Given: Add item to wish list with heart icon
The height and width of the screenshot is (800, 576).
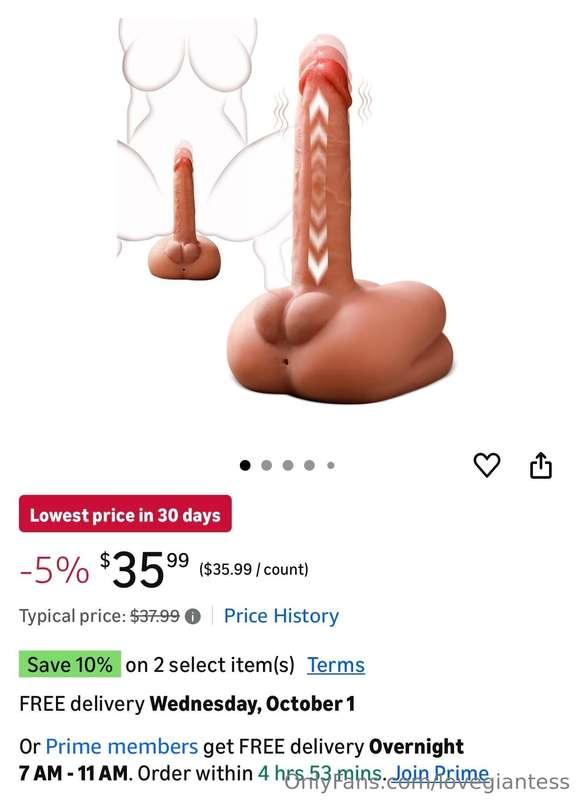Looking at the screenshot, I should pos(487,465).
